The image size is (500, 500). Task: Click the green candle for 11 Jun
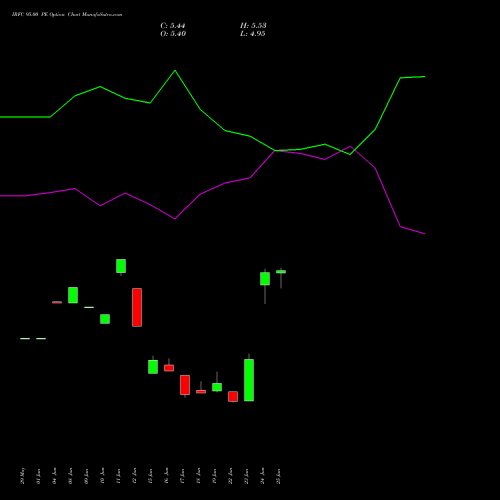click(121, 266)
